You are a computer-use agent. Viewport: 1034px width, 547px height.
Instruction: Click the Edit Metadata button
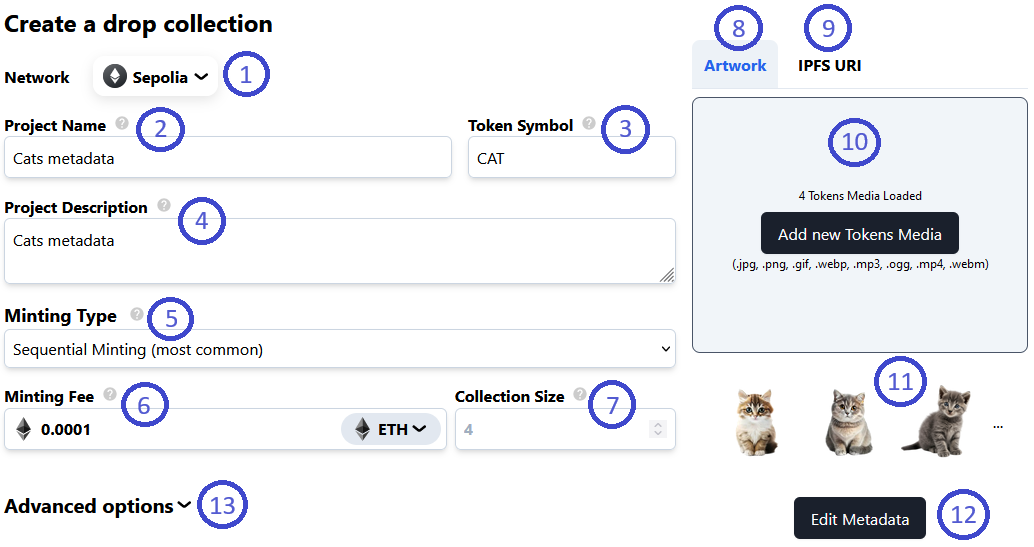click(859, 519)
